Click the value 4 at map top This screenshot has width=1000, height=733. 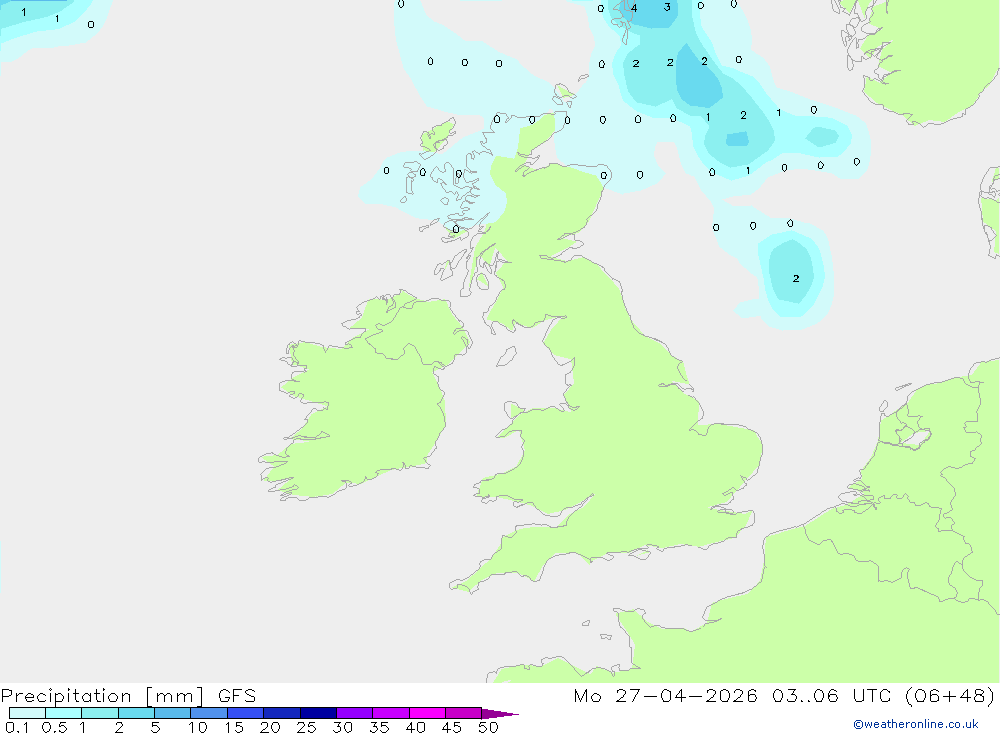coord(634,8)
